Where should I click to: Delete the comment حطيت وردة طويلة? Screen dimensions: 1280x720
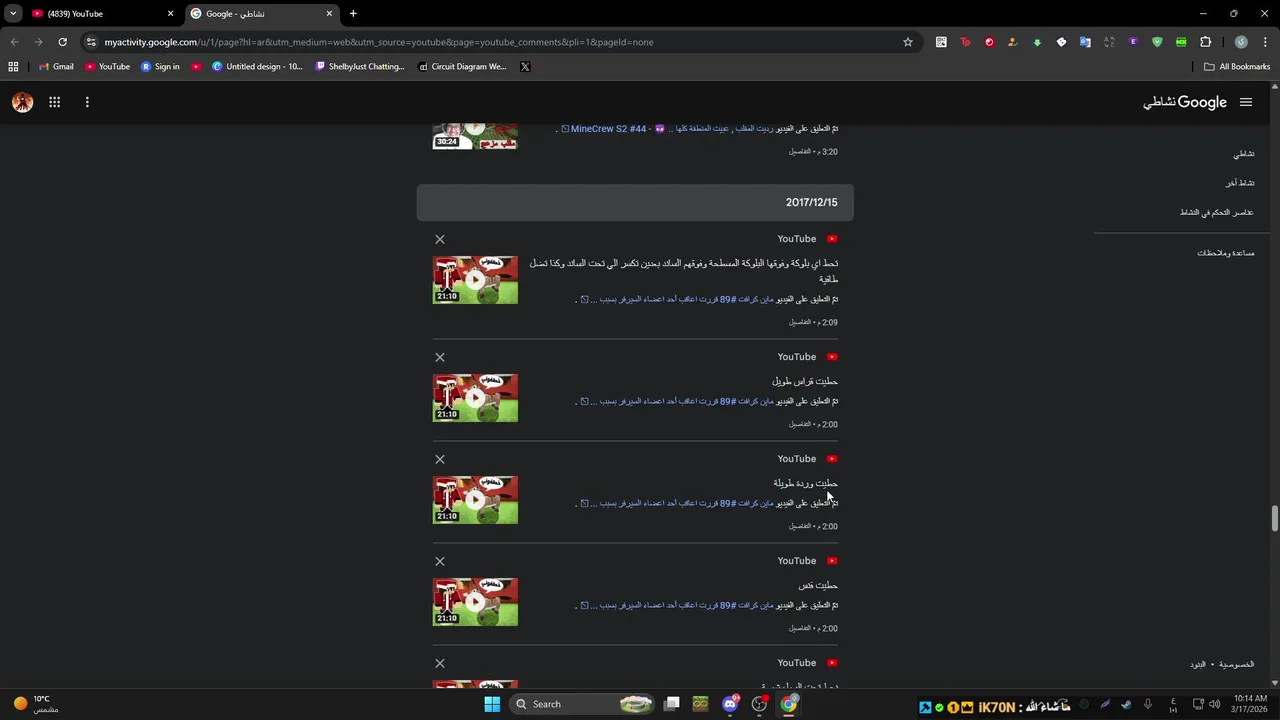click(439, 459)
